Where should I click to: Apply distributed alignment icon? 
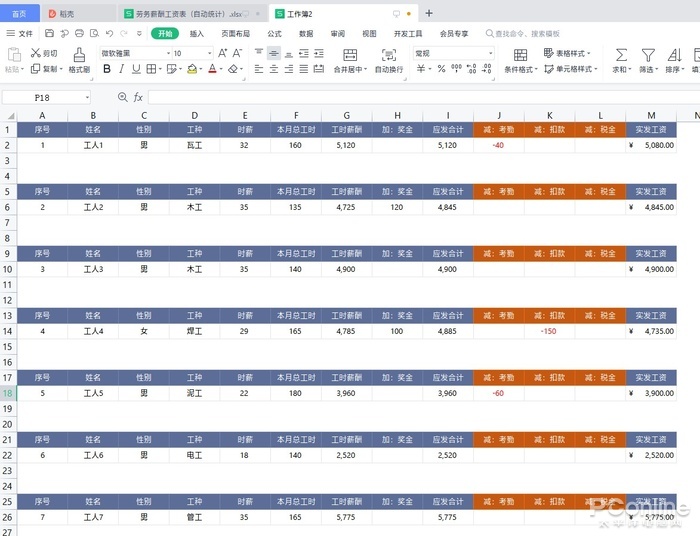(319, 69)
